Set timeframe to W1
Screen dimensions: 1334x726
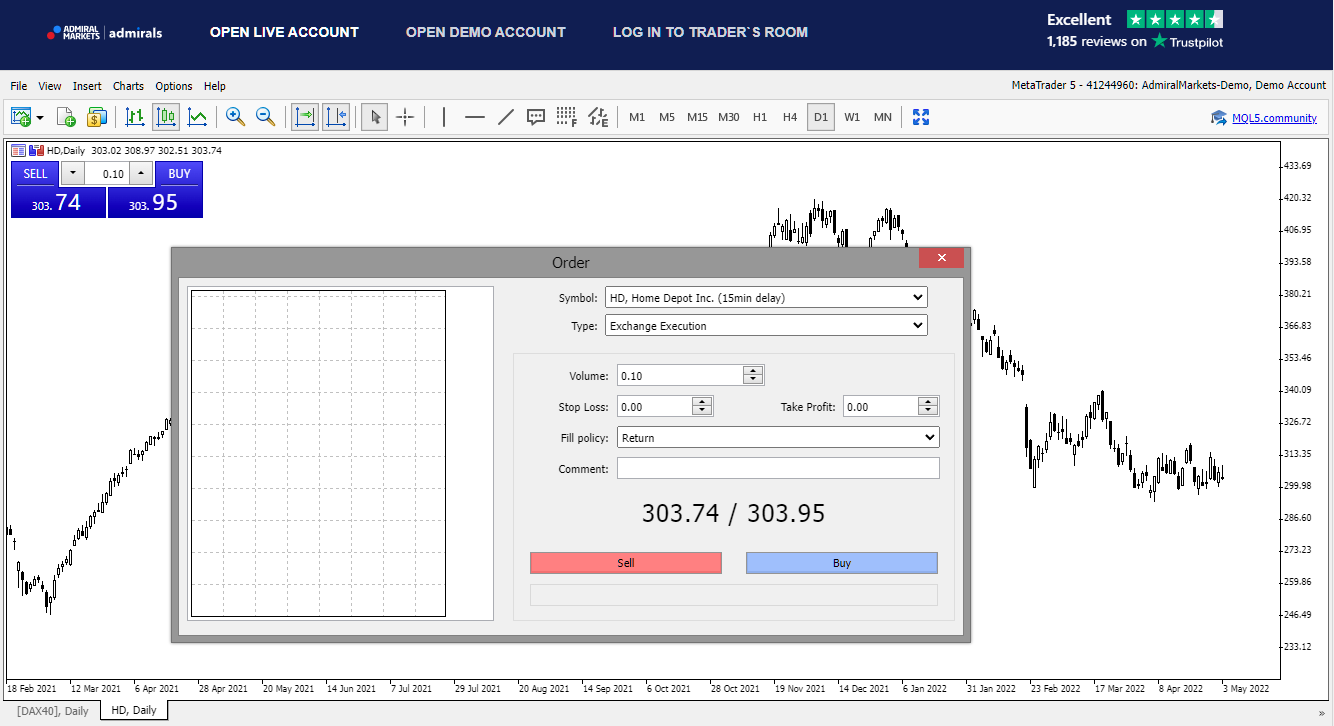pyautogui.click(x=852, y=117)
